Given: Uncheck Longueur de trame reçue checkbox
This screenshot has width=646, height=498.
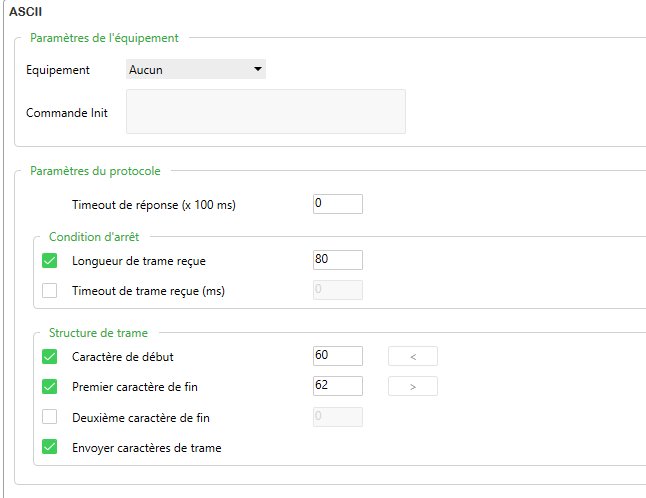Looking at the screenshot, I should (x=50, y=261).
